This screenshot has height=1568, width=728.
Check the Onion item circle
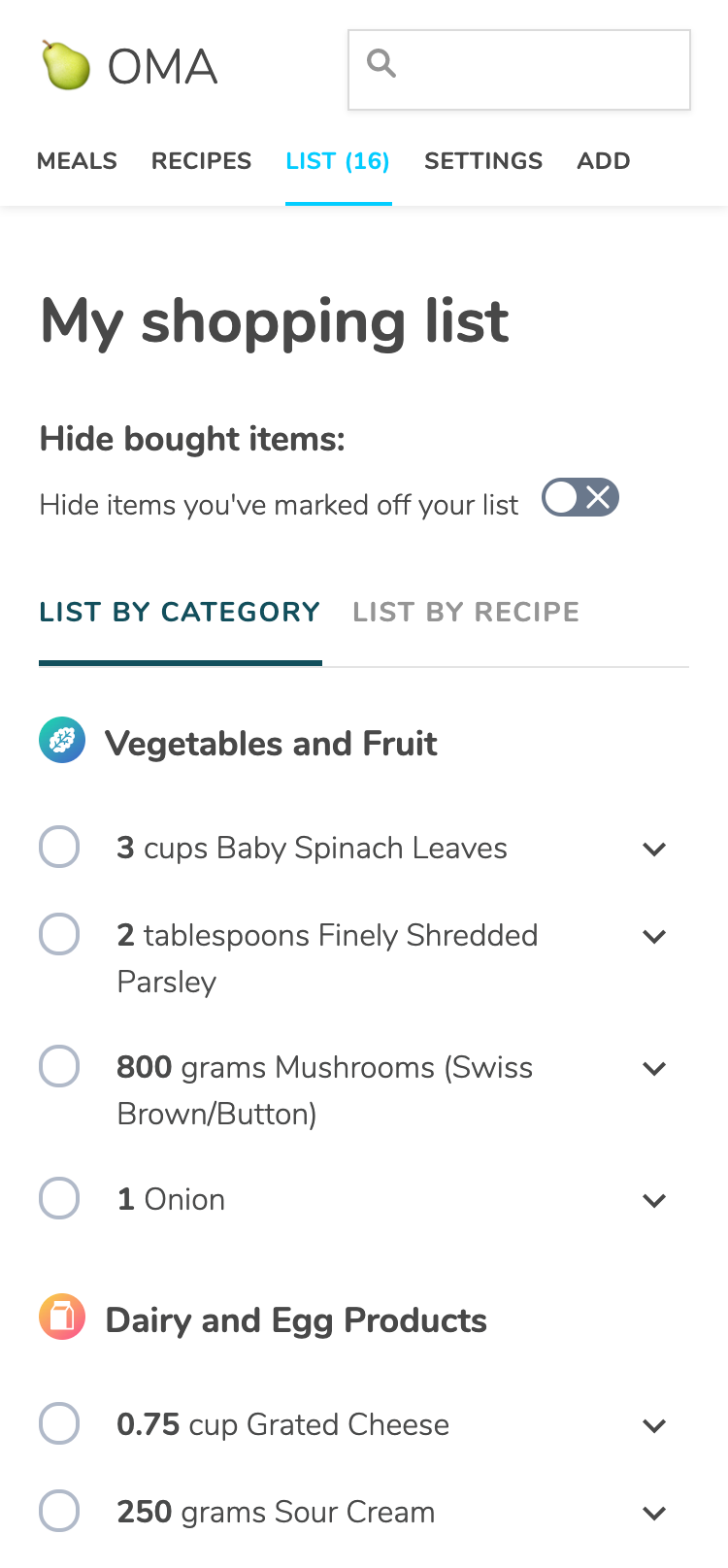[59, 1198]
